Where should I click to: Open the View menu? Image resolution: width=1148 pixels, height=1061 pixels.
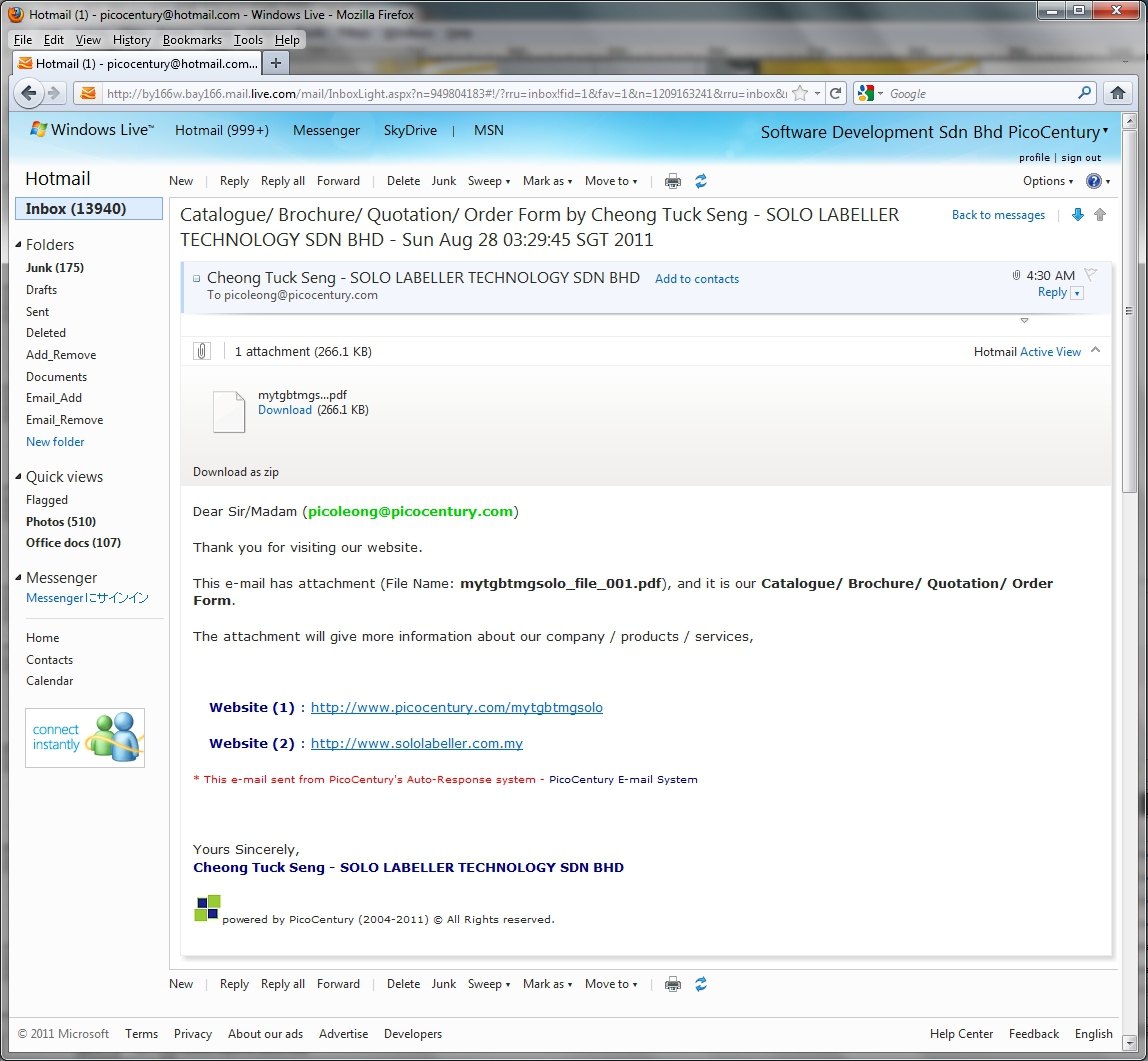88,40
